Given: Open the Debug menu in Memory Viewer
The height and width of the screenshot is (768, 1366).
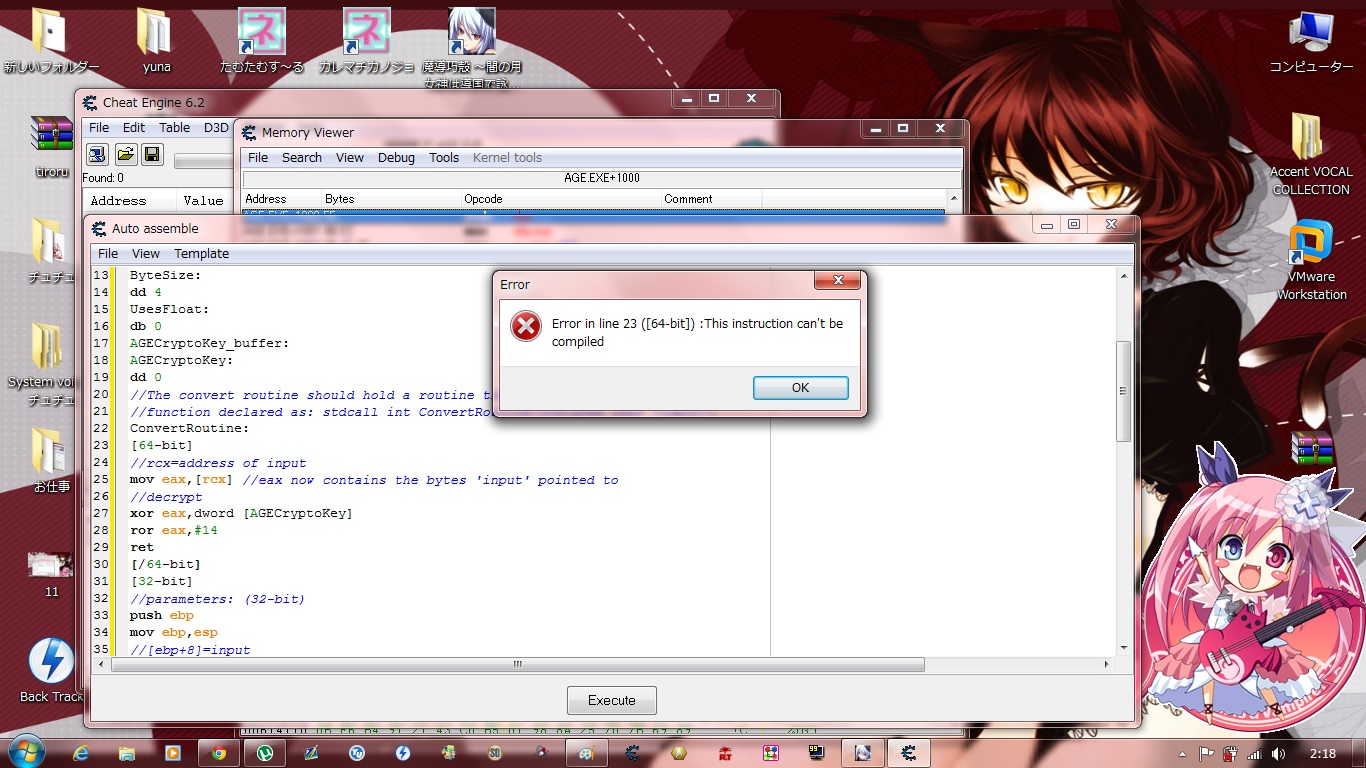Looking at the screenshot, I should click(x=396, y=157).
